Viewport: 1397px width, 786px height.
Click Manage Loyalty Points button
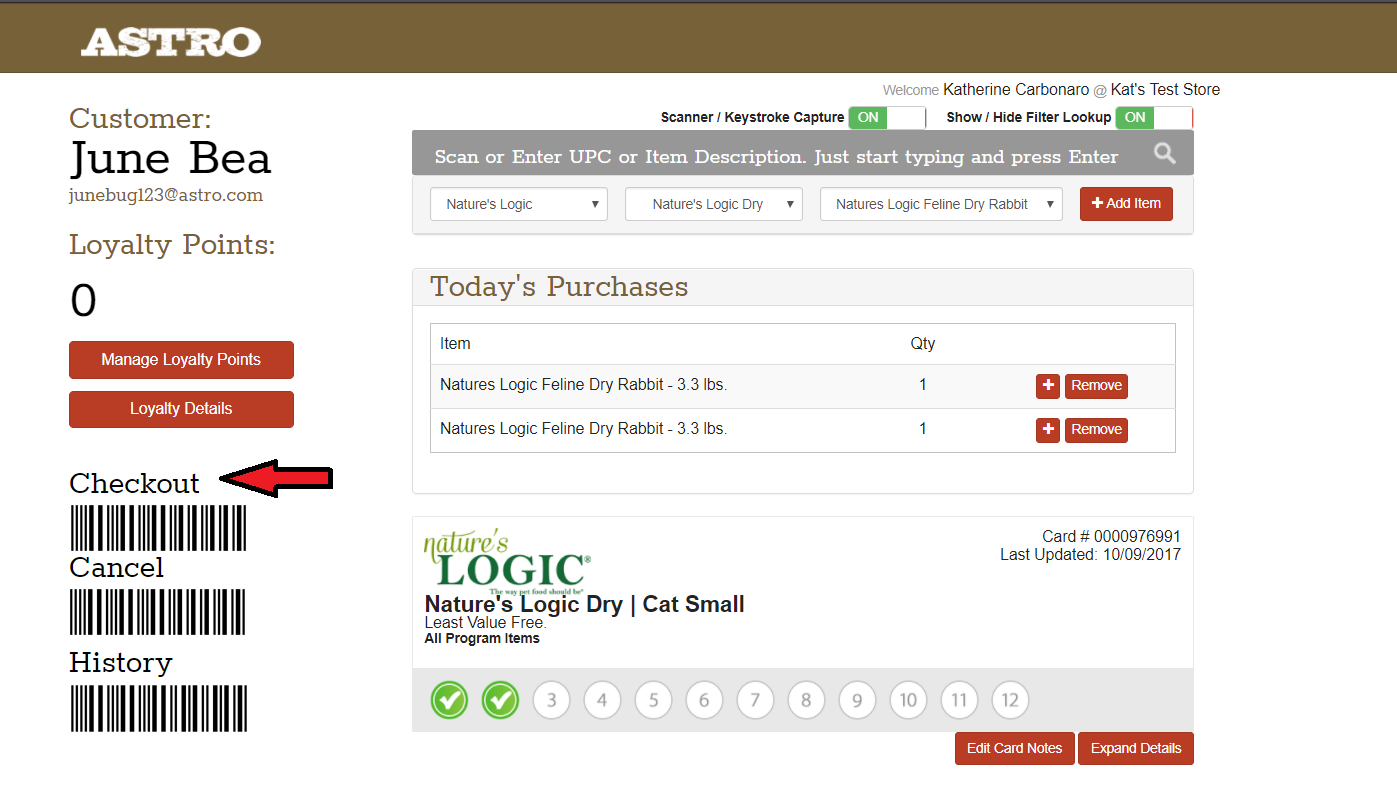181,360
